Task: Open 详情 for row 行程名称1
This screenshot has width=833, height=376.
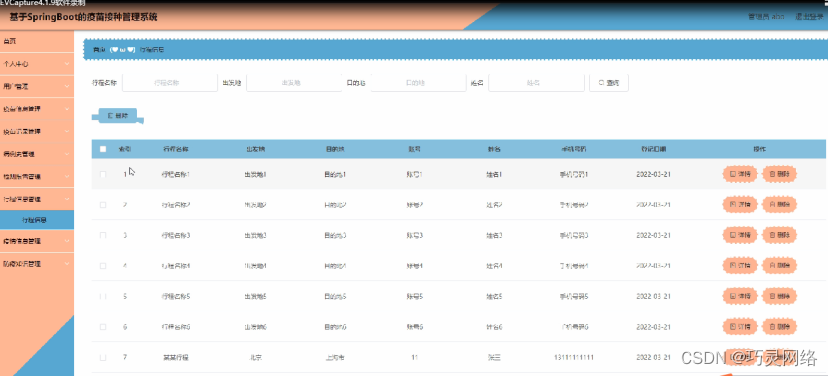Action: point(740,174)
